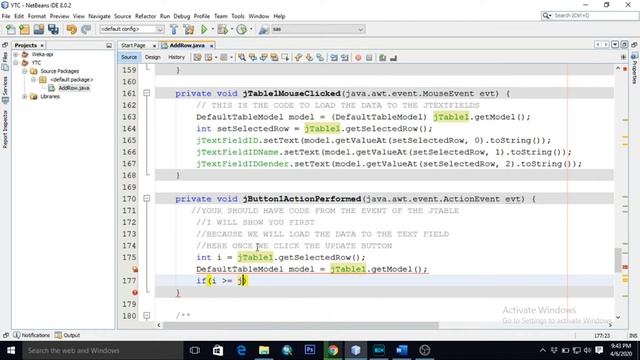Screen dimensions: 640x360
Task: Open File Explorer from taskbar
Action: 264,350
